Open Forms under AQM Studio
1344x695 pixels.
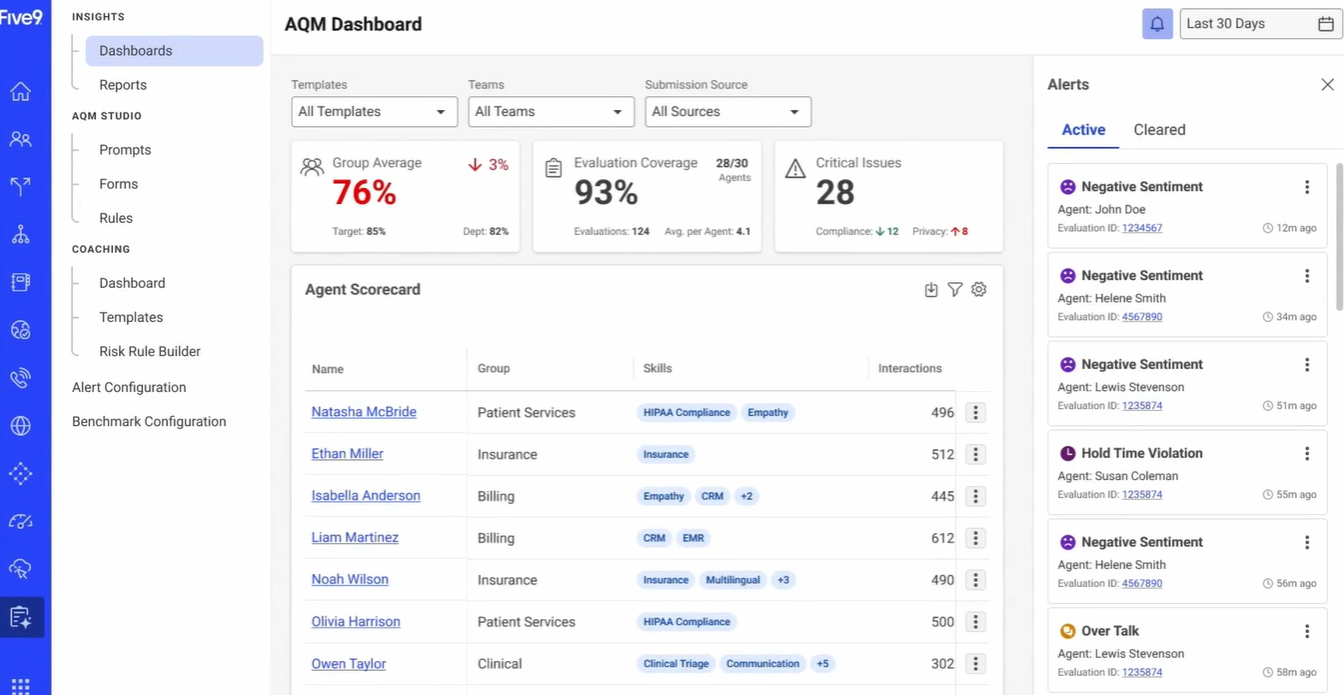(118, 184)
